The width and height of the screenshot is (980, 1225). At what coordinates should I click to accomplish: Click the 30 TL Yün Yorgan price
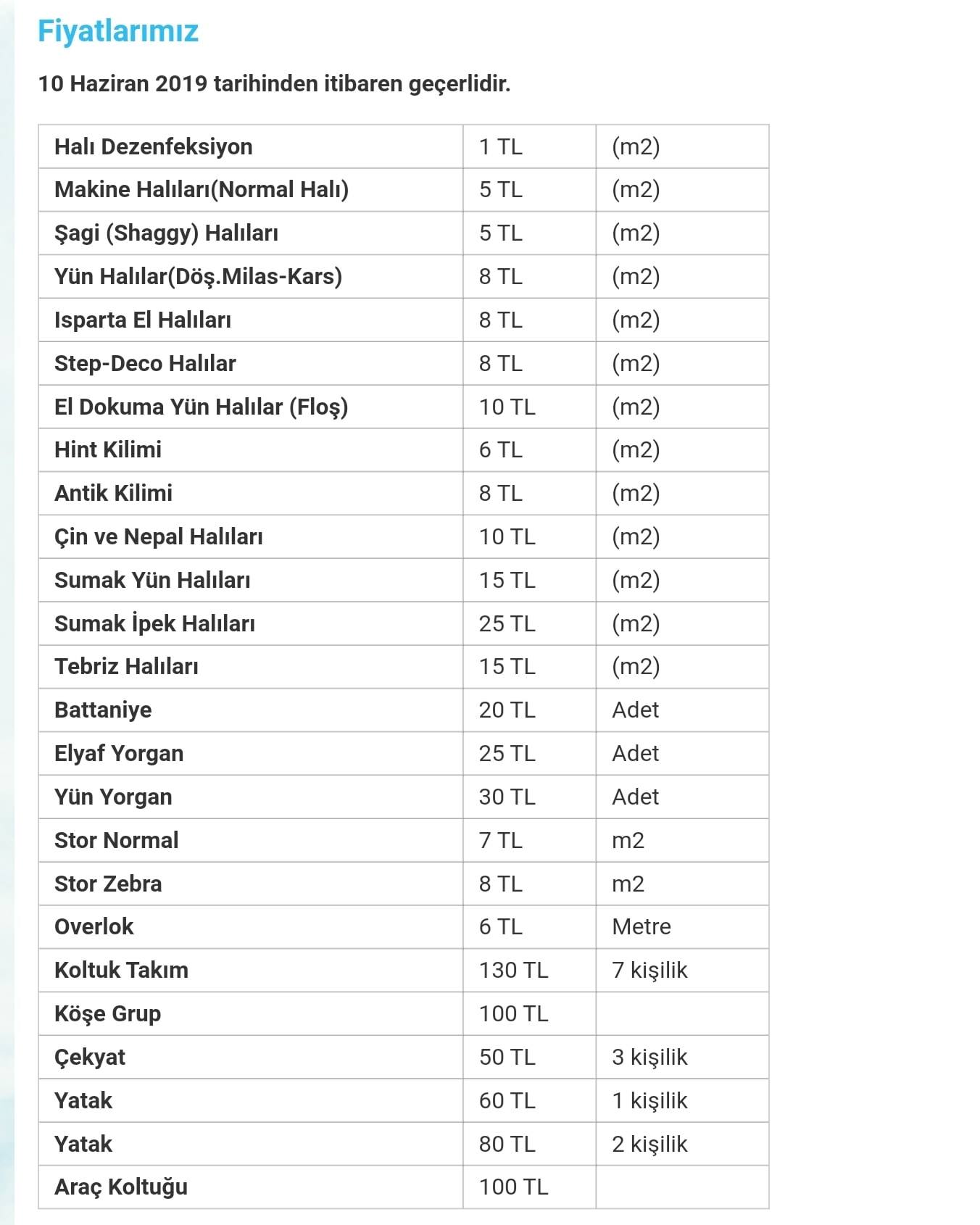(507, 797)
